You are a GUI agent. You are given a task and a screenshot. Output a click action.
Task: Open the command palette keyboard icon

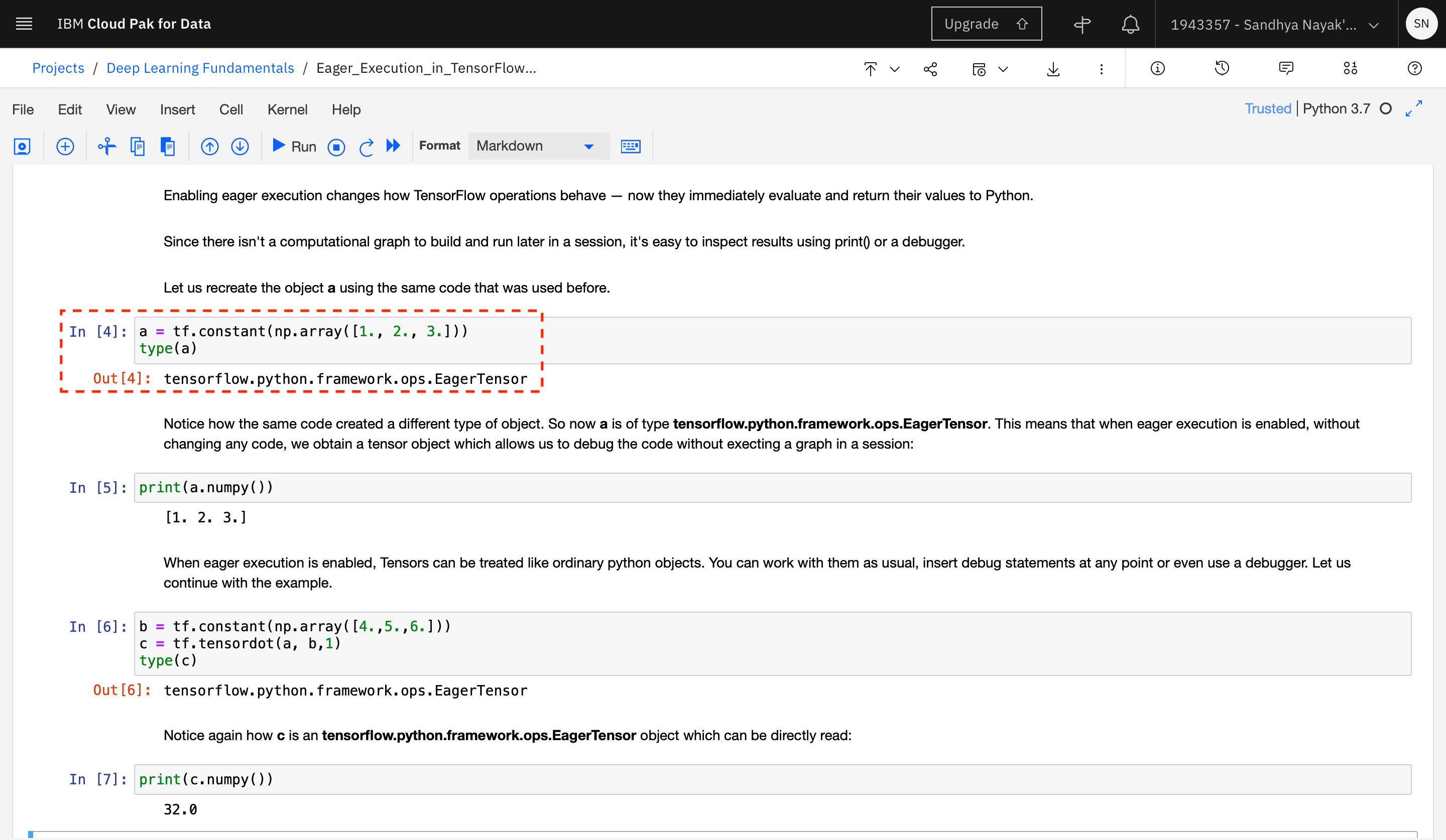click(630, 146)
